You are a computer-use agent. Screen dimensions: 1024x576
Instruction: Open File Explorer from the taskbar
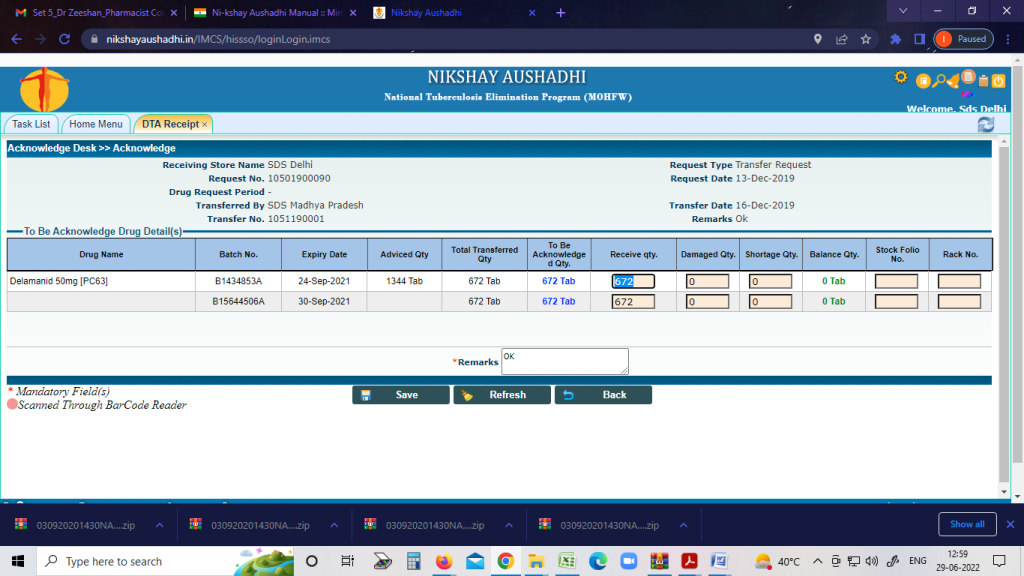536,561
